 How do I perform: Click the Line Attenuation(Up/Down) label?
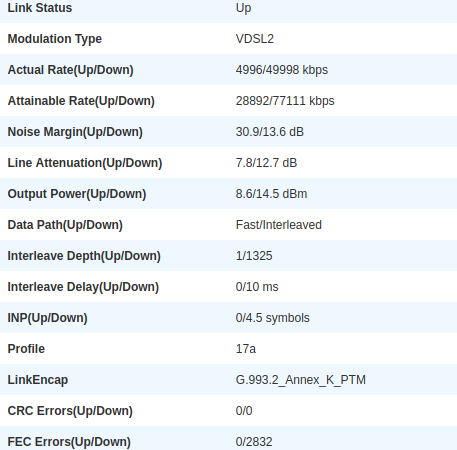click(x=85, y=163)
